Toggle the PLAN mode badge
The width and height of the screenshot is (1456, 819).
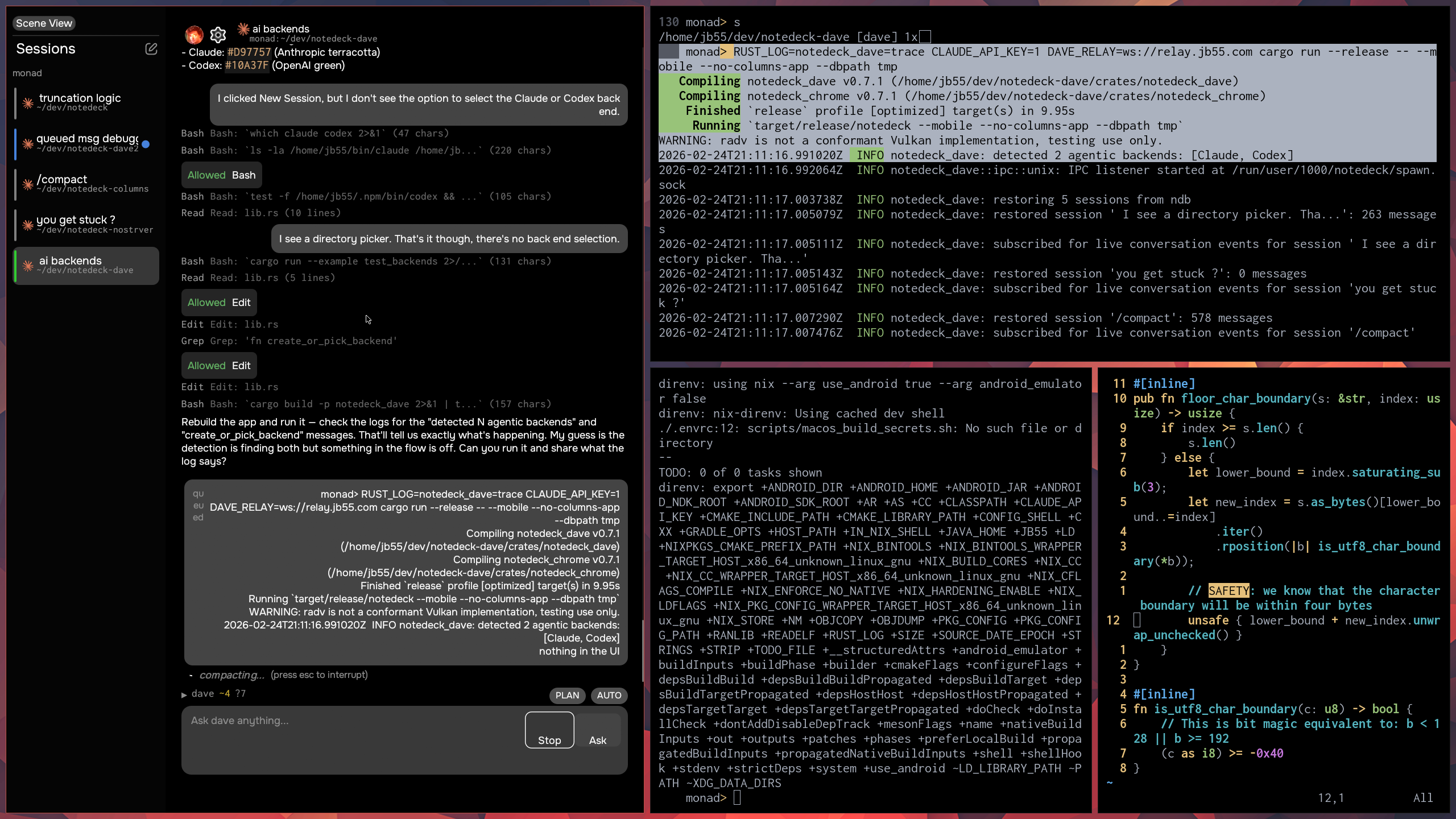566,695
